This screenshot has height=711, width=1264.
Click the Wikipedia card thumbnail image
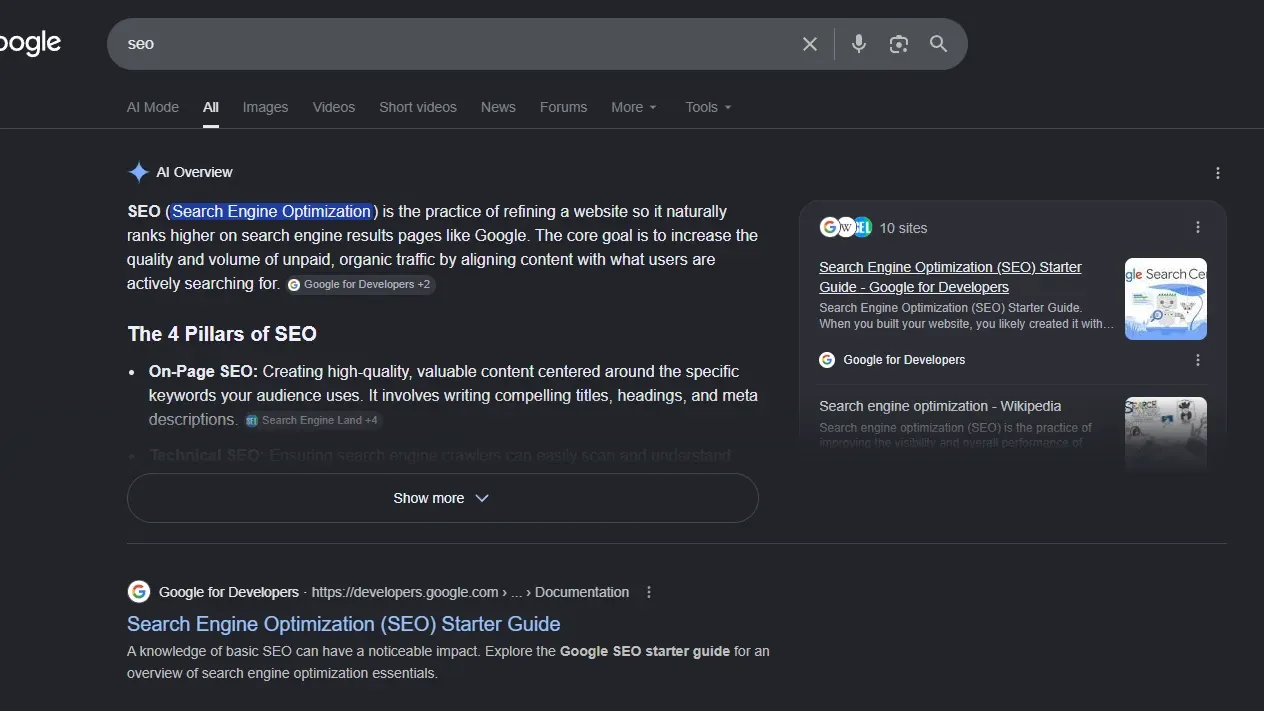[x=1166, y=432]
